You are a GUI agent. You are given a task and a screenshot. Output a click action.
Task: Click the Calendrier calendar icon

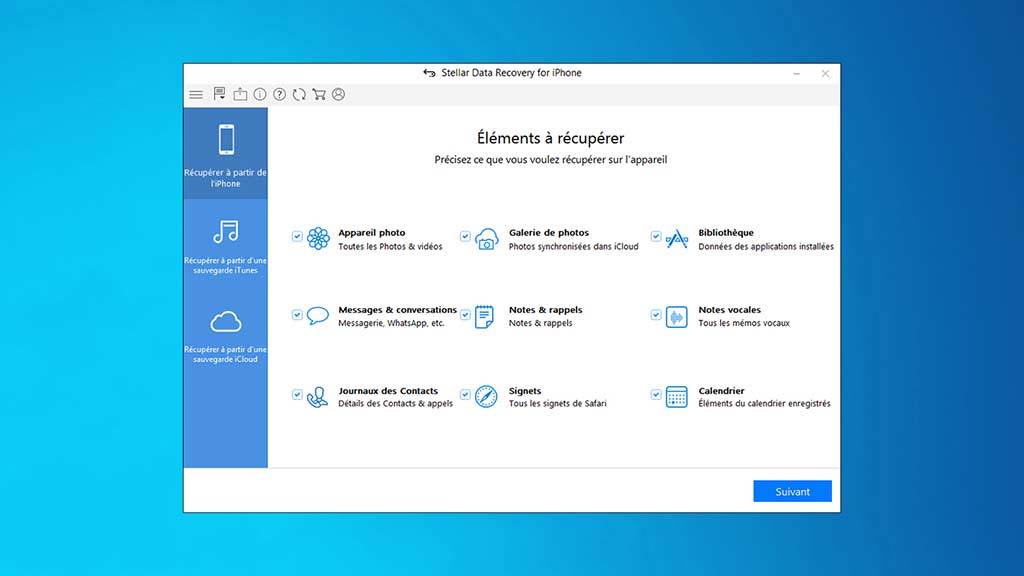coord(677,397)
